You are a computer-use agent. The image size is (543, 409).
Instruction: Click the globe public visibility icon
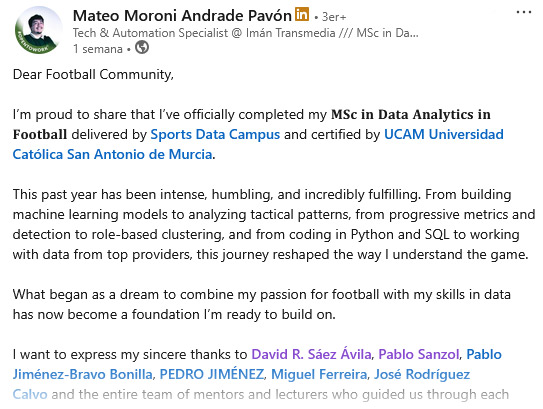pos(142,47)
